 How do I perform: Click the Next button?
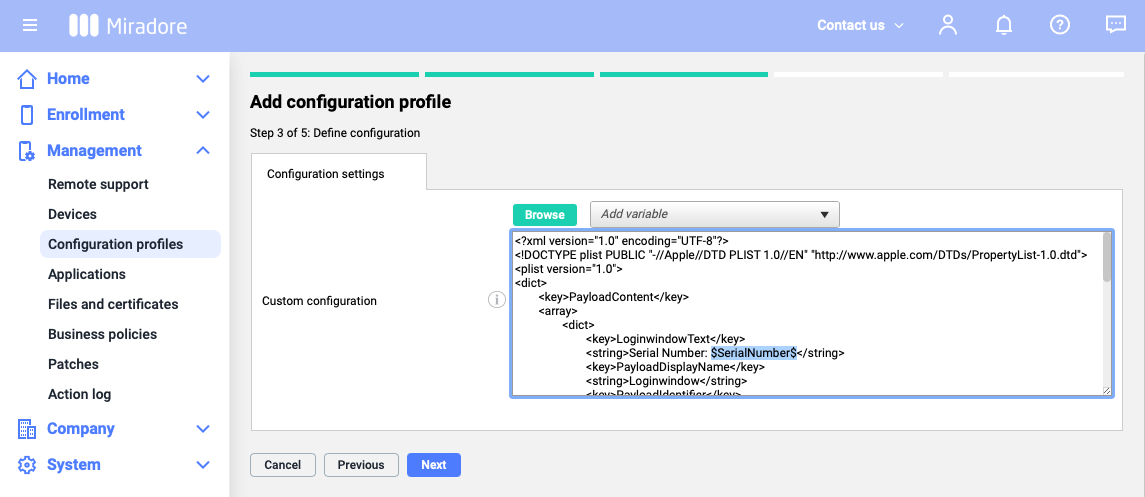pyautogui.click(x=433, y=465)
